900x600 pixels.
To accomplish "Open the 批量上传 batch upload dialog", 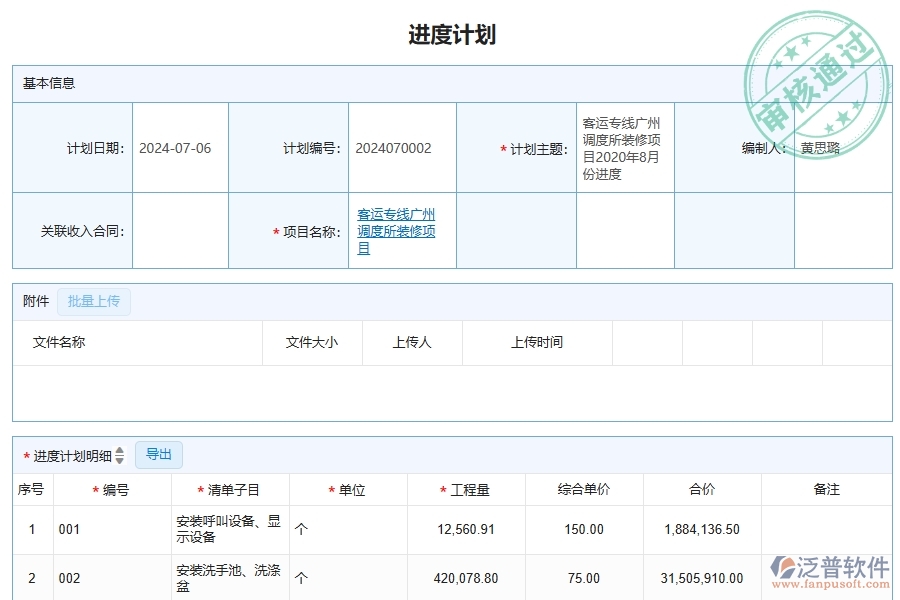I will [94, 301].
